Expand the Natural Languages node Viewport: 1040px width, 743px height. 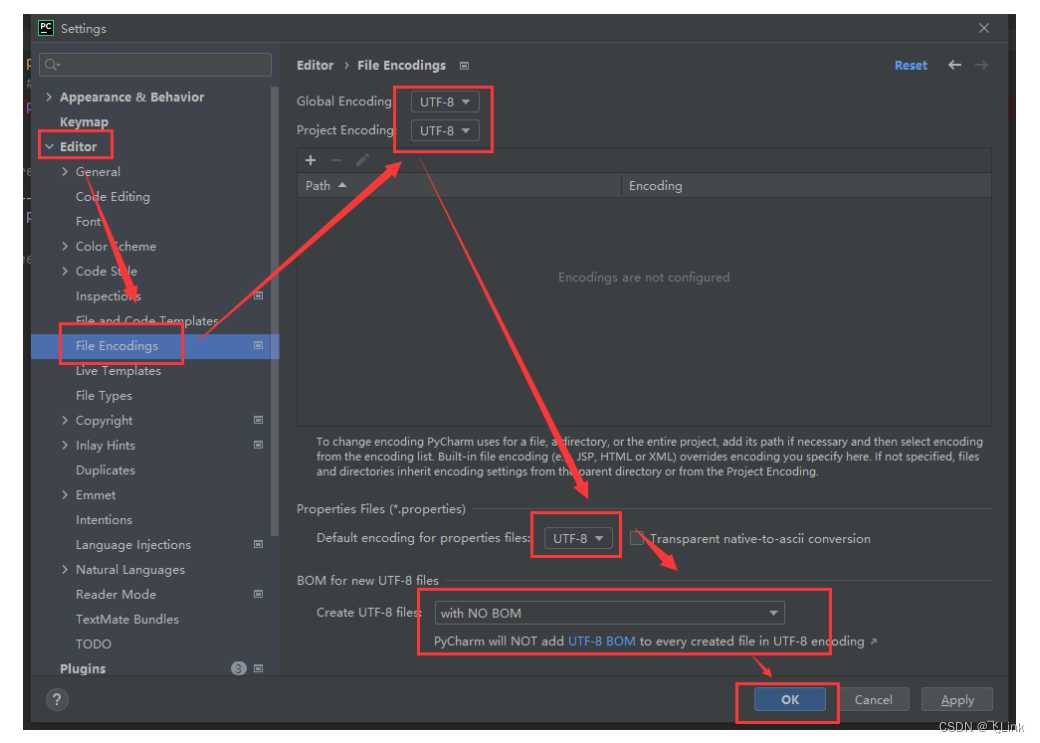pyautogui.click(x=64, y=569)
